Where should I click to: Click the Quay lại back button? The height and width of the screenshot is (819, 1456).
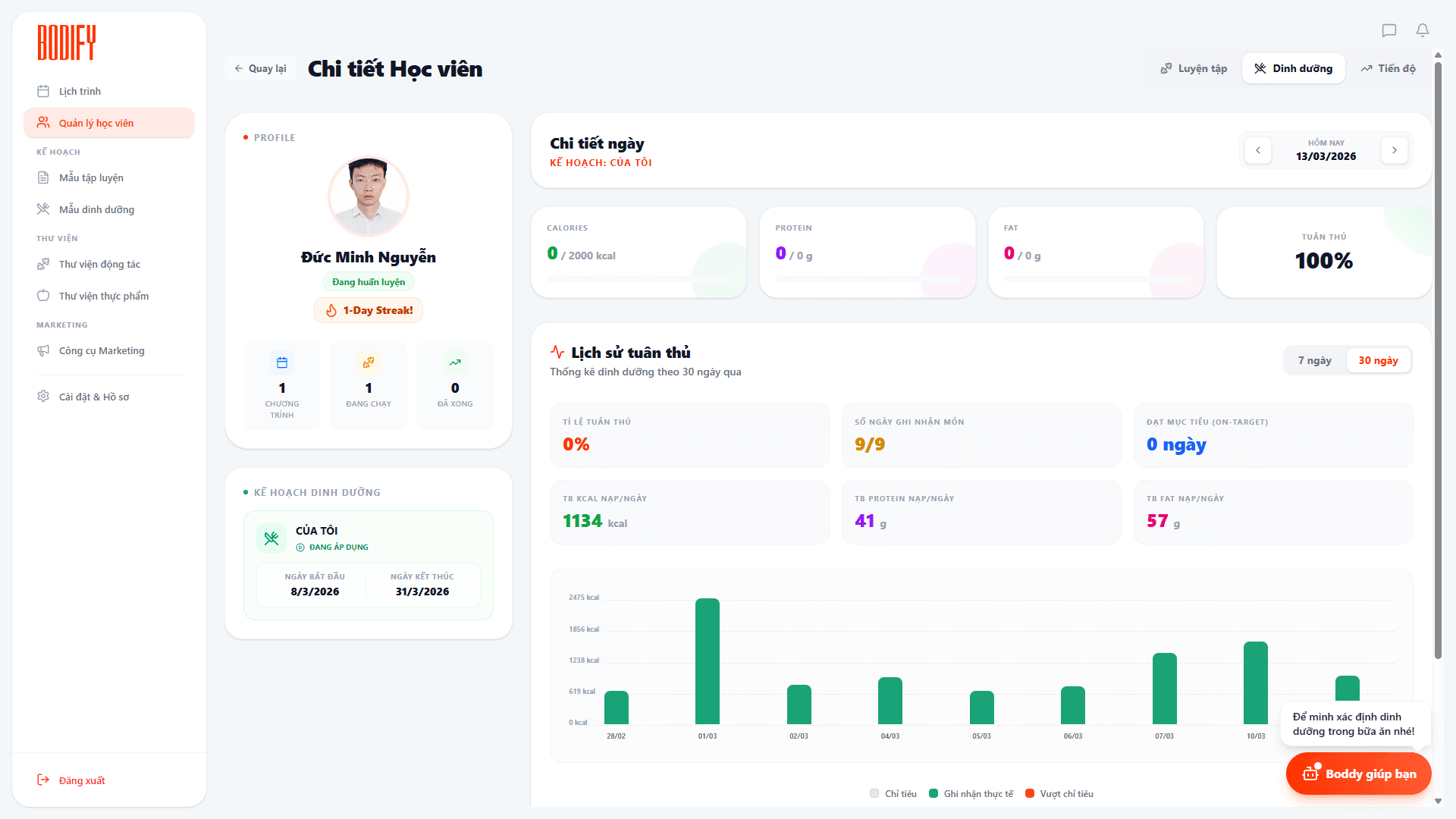[x=260, y=68]
